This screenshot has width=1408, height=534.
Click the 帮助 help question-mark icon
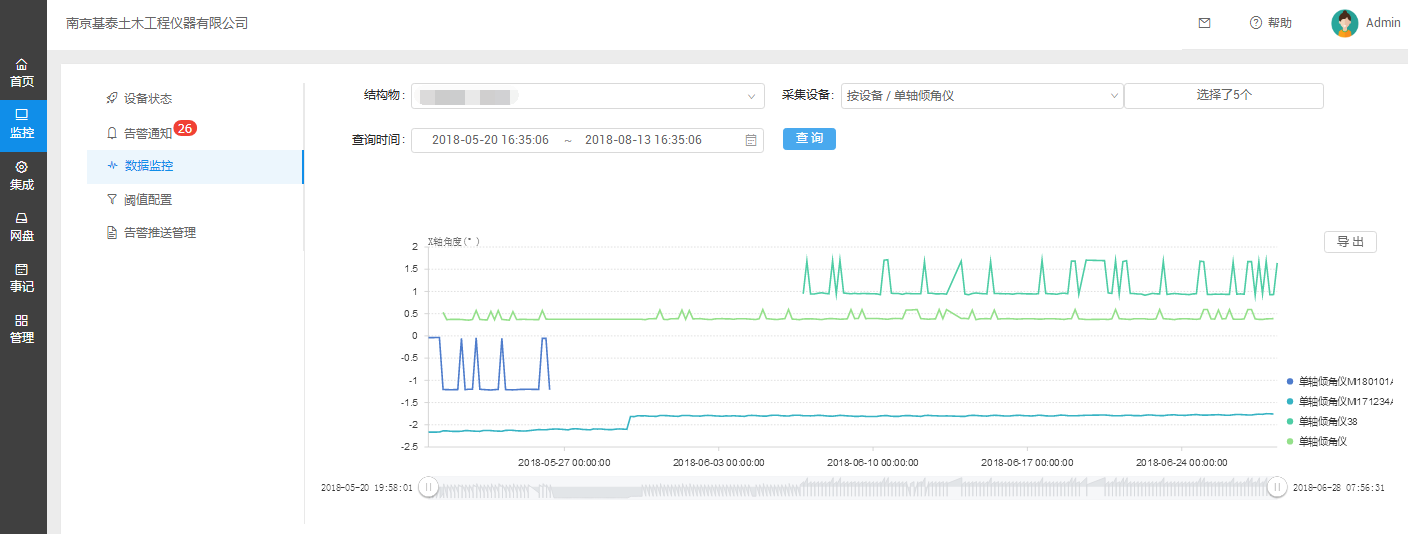tap(1256, 23)
